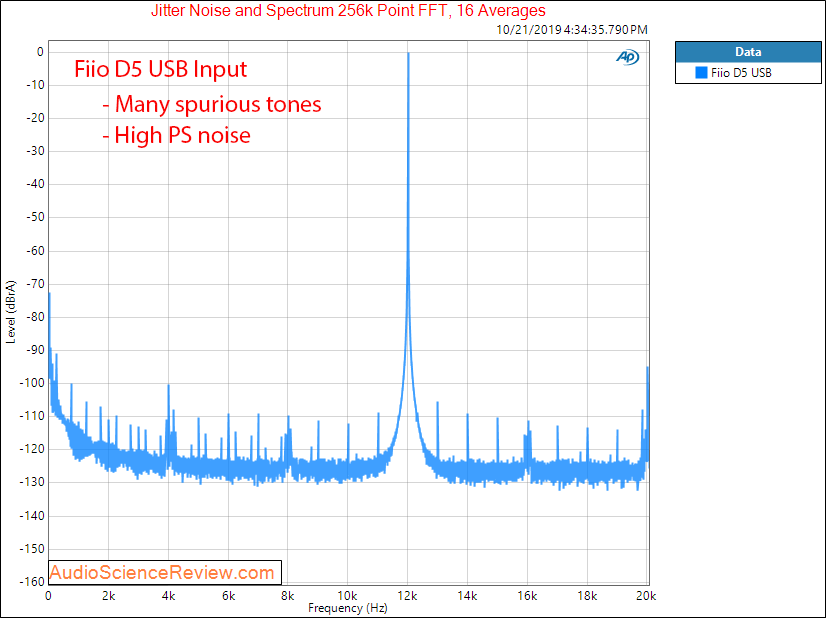This screenshot has width=826, height=618.
Task: Click the 20k frequency axis tick label
Action: coord(646,596)
